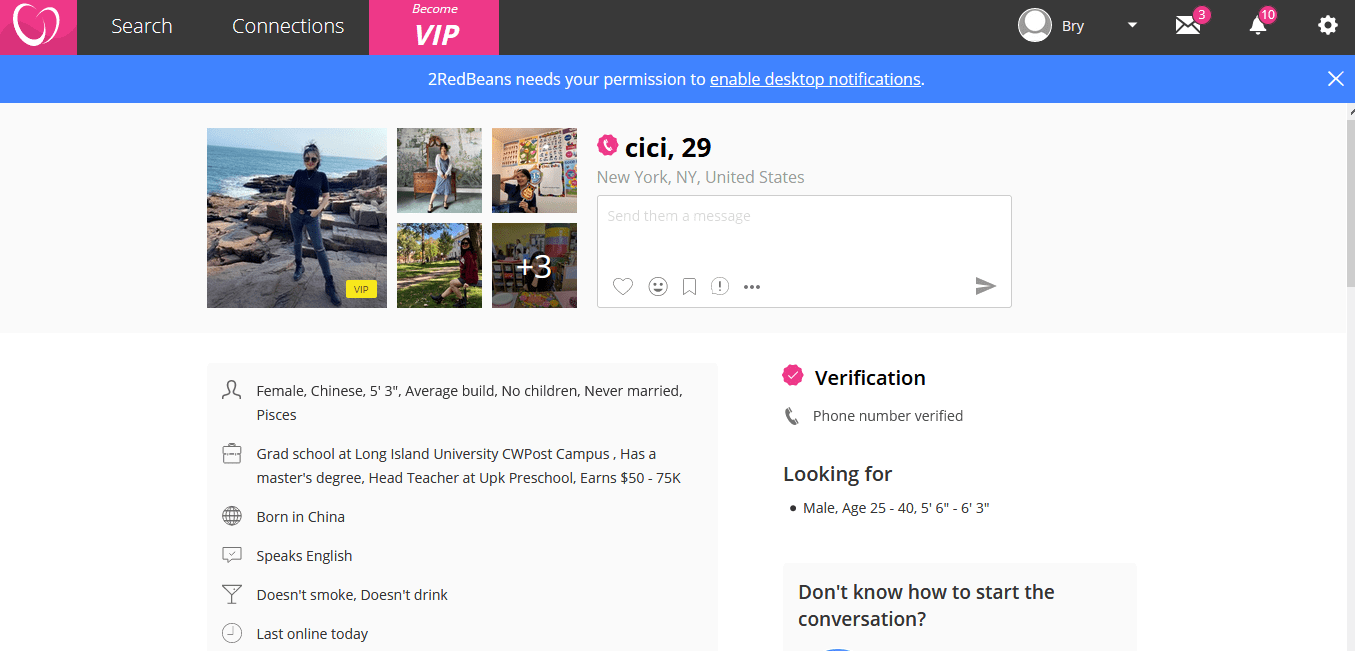Click the VIP badge on main photo
The image size is (1355, 651).
tap(361, 289)
